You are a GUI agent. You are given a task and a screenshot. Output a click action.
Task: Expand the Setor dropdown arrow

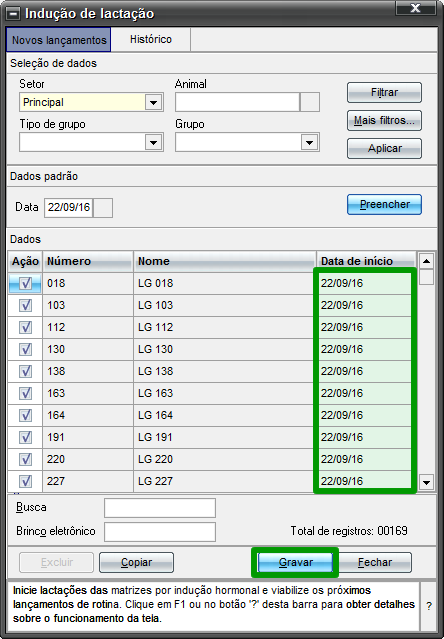[x=154, y=102]
